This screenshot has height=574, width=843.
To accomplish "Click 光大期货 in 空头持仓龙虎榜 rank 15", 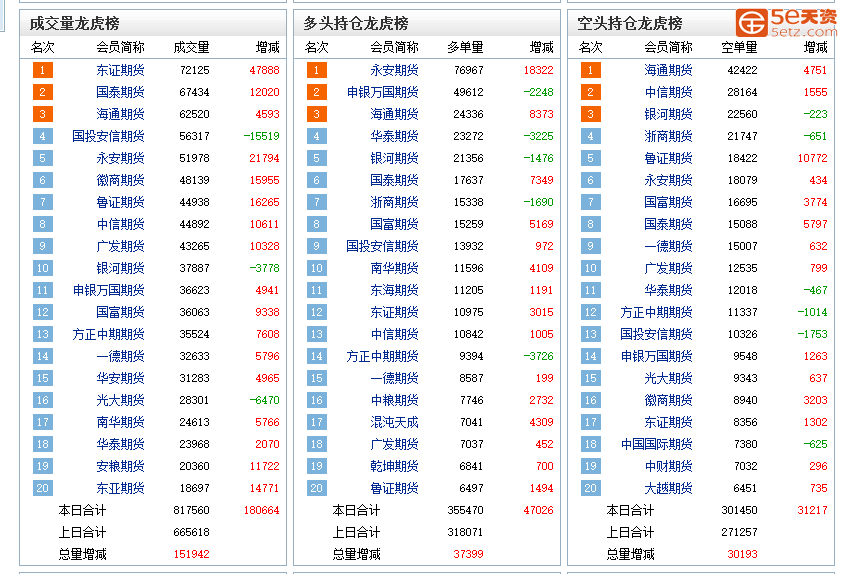I will 668,378.
